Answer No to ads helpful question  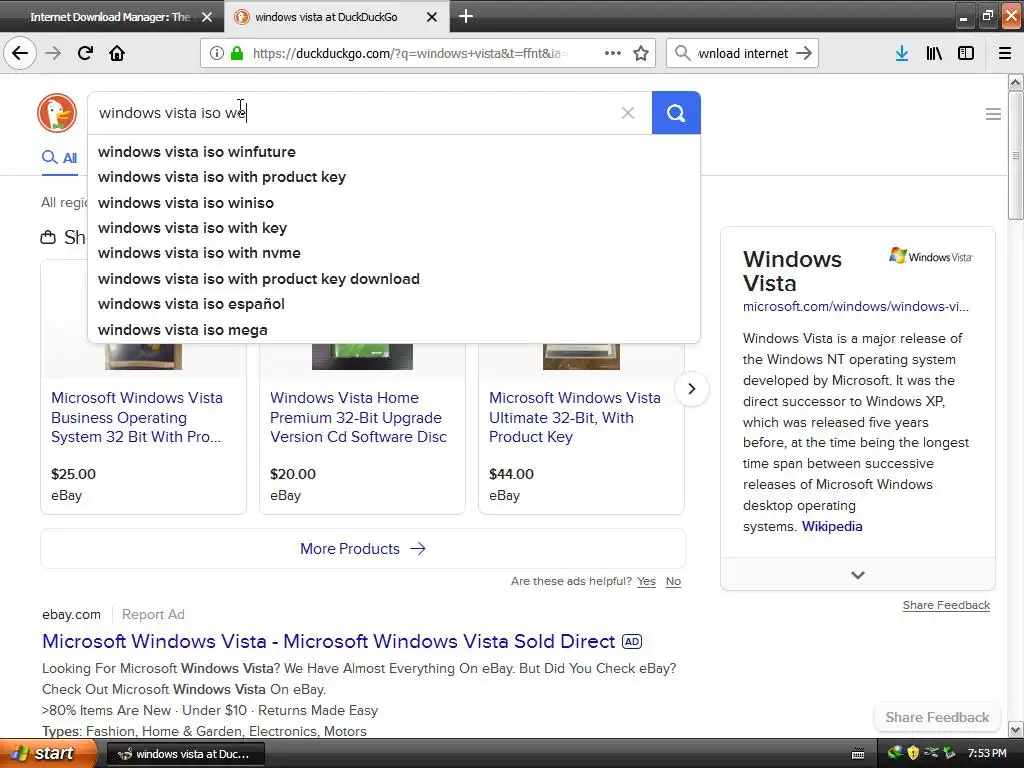673,581
